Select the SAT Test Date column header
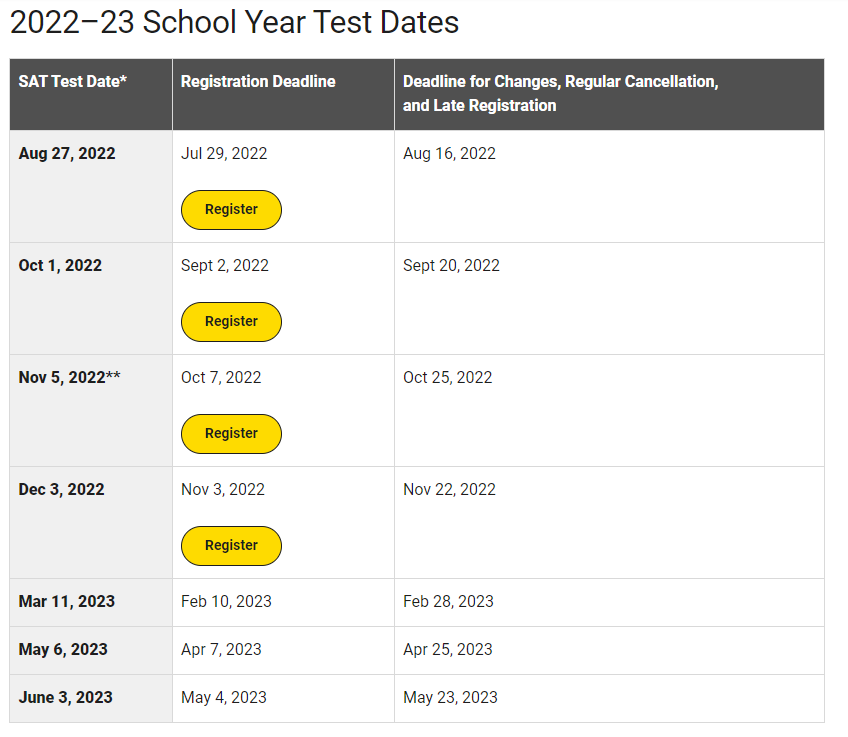The height and width of the screenshot is (737, 848). (73, 82)
